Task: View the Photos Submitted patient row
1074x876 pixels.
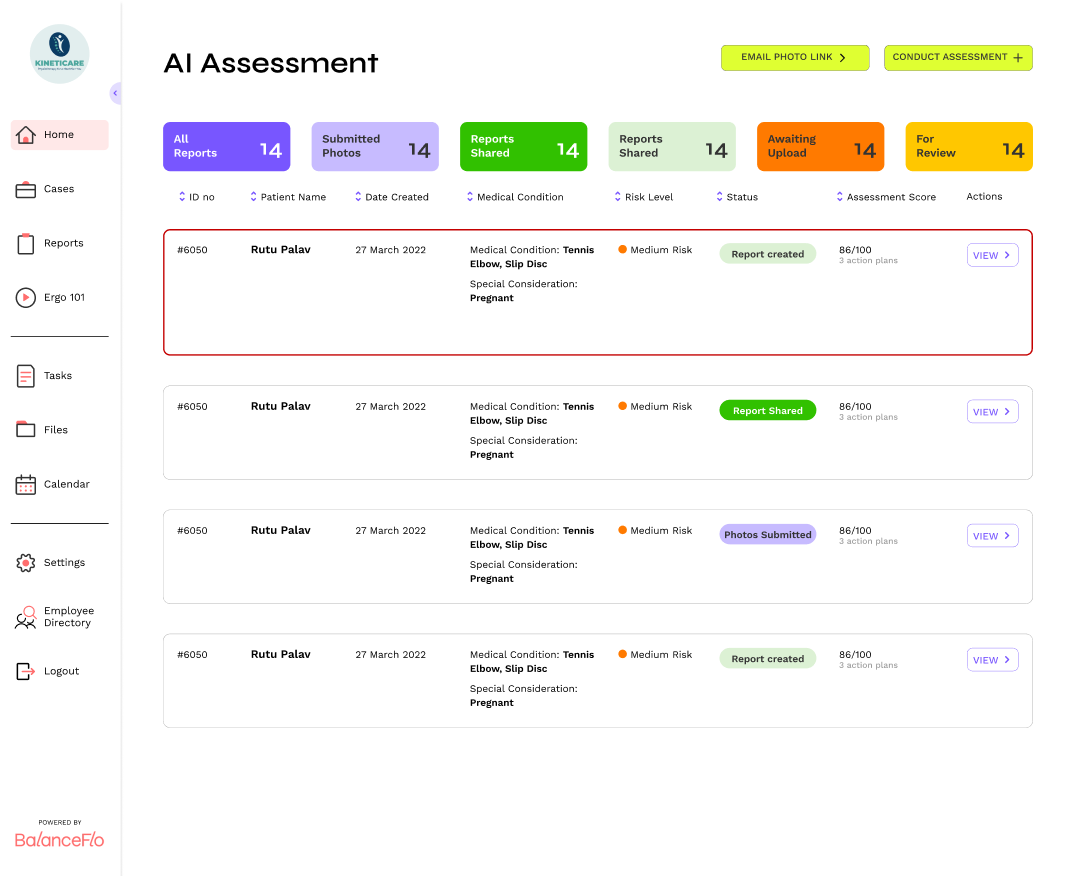Action: click(992, 536)
